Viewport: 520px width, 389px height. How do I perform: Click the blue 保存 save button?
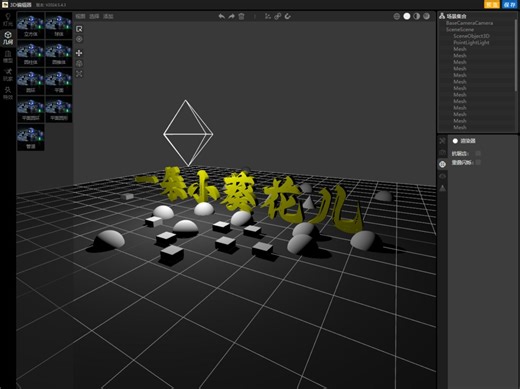[x=510, y=4]
